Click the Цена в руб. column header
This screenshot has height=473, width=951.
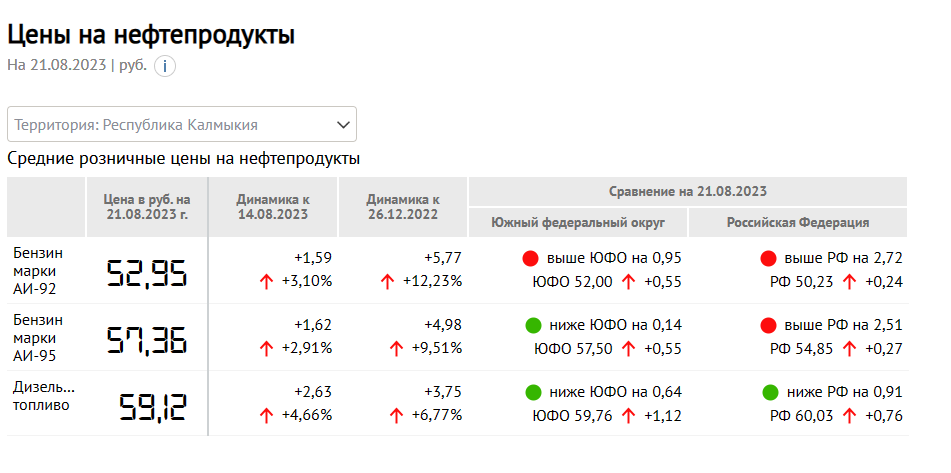(147, 207)
